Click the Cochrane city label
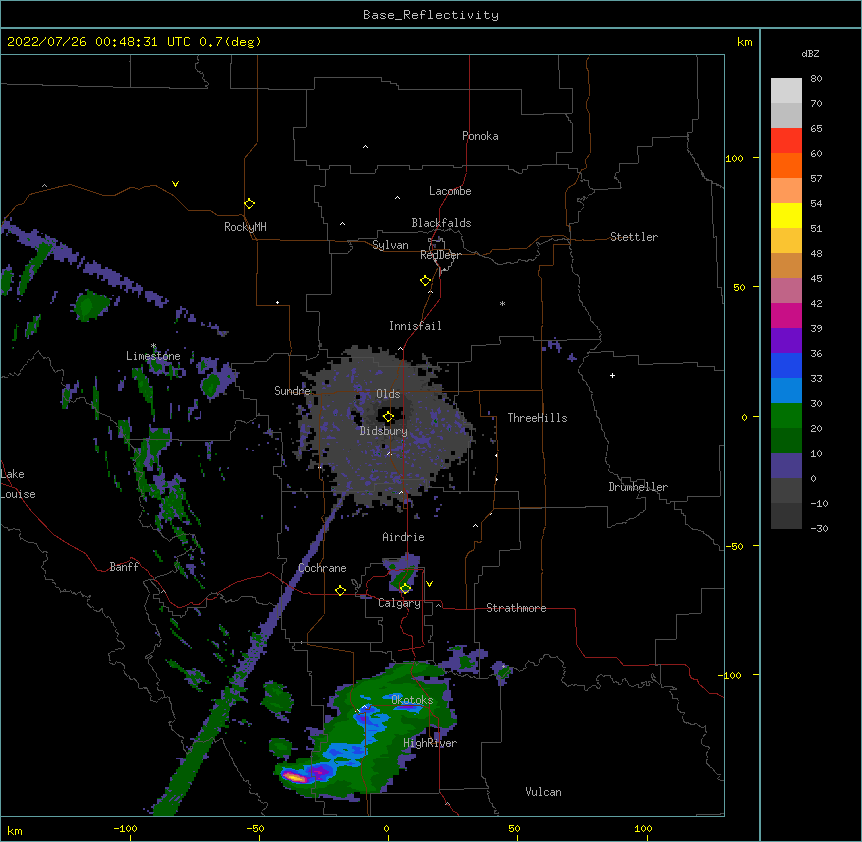Viewport: 862px width, 842px height. [322, 568]
